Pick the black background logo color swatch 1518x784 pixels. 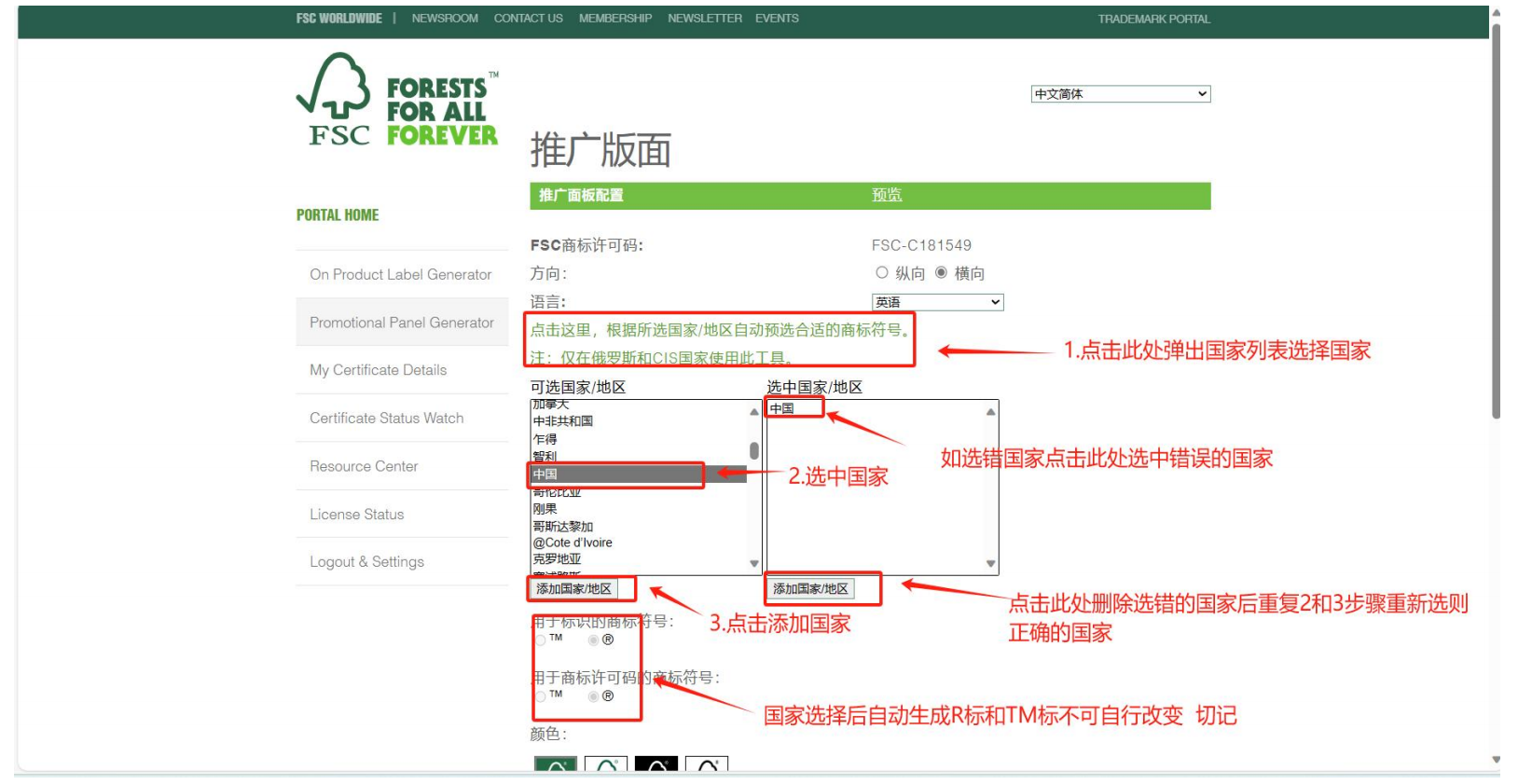(656, 763)
